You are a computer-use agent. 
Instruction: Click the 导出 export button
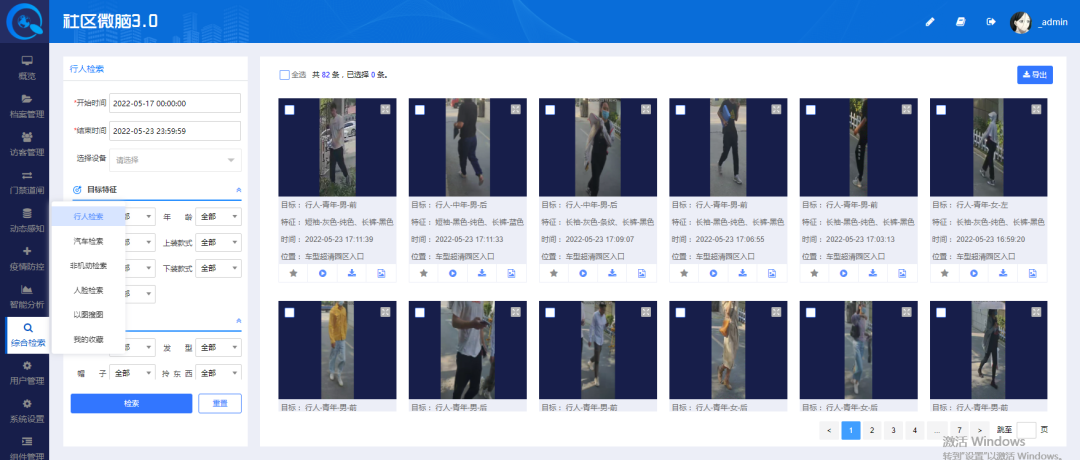1035,74
